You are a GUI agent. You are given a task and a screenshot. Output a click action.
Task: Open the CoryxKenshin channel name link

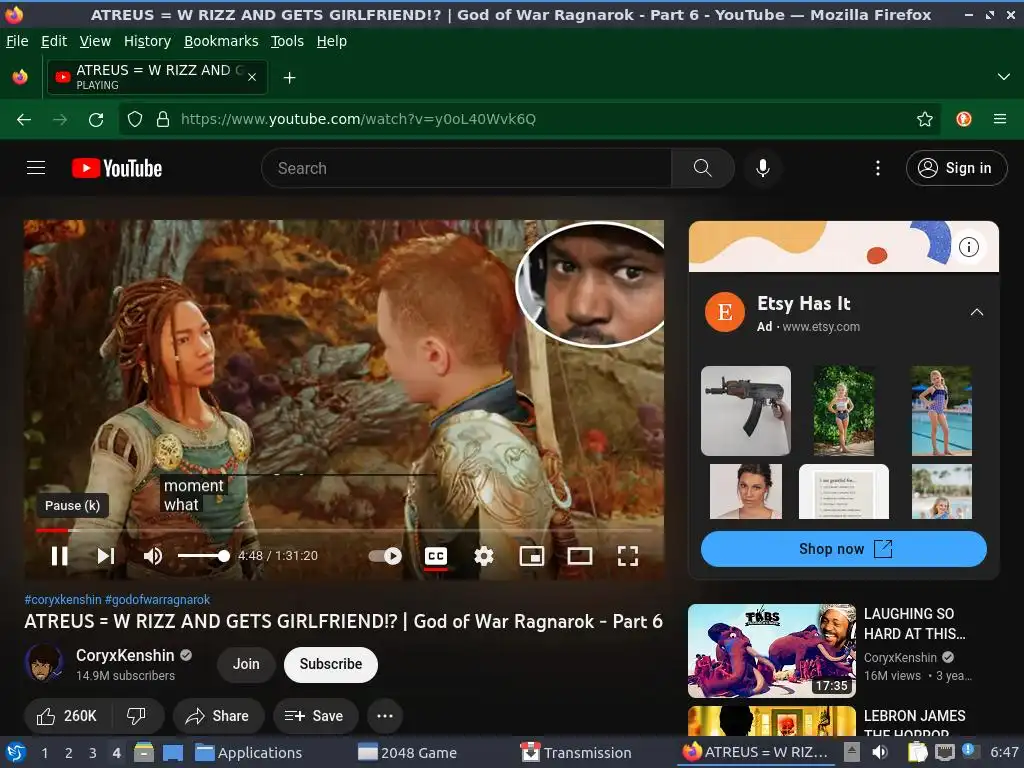pos(125,655)
